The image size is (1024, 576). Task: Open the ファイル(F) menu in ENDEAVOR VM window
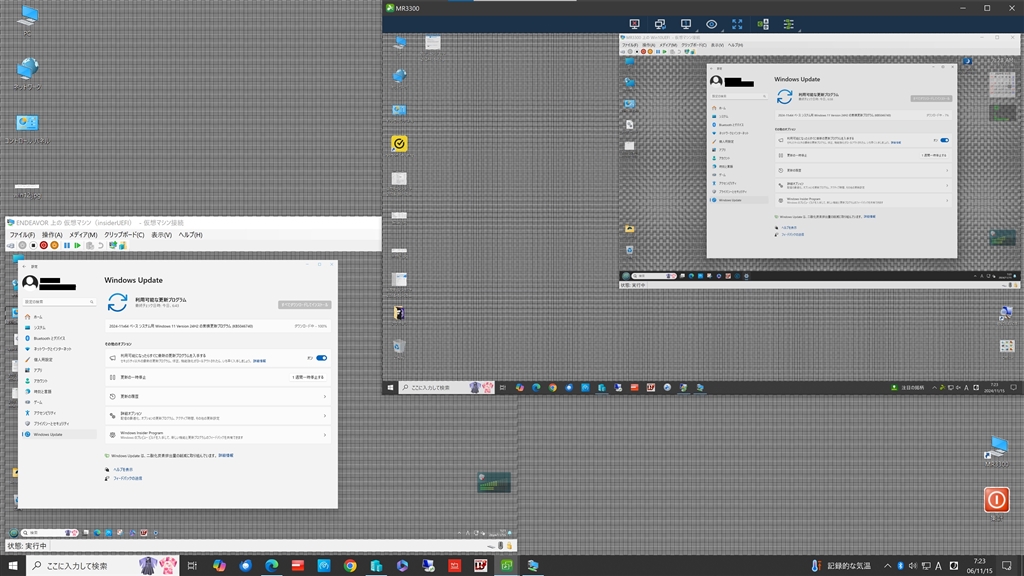(22, 235)
